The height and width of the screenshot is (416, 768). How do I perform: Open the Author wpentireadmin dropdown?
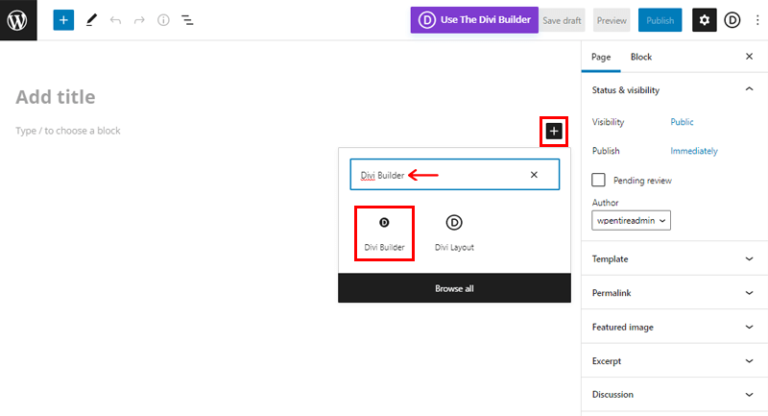pos(631,220)
